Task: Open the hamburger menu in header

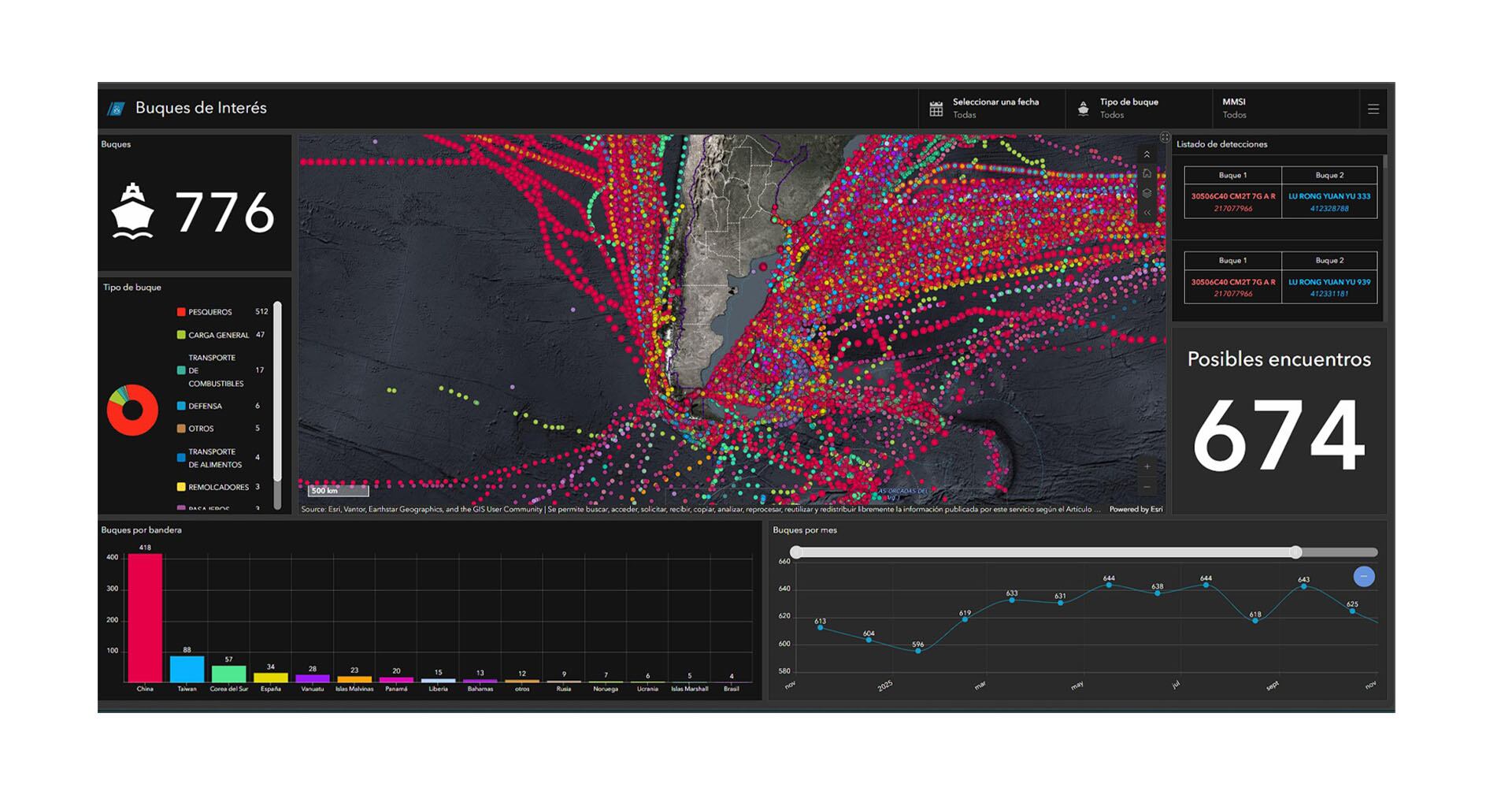Action: pyautogui.click(x=1373, y=110)
